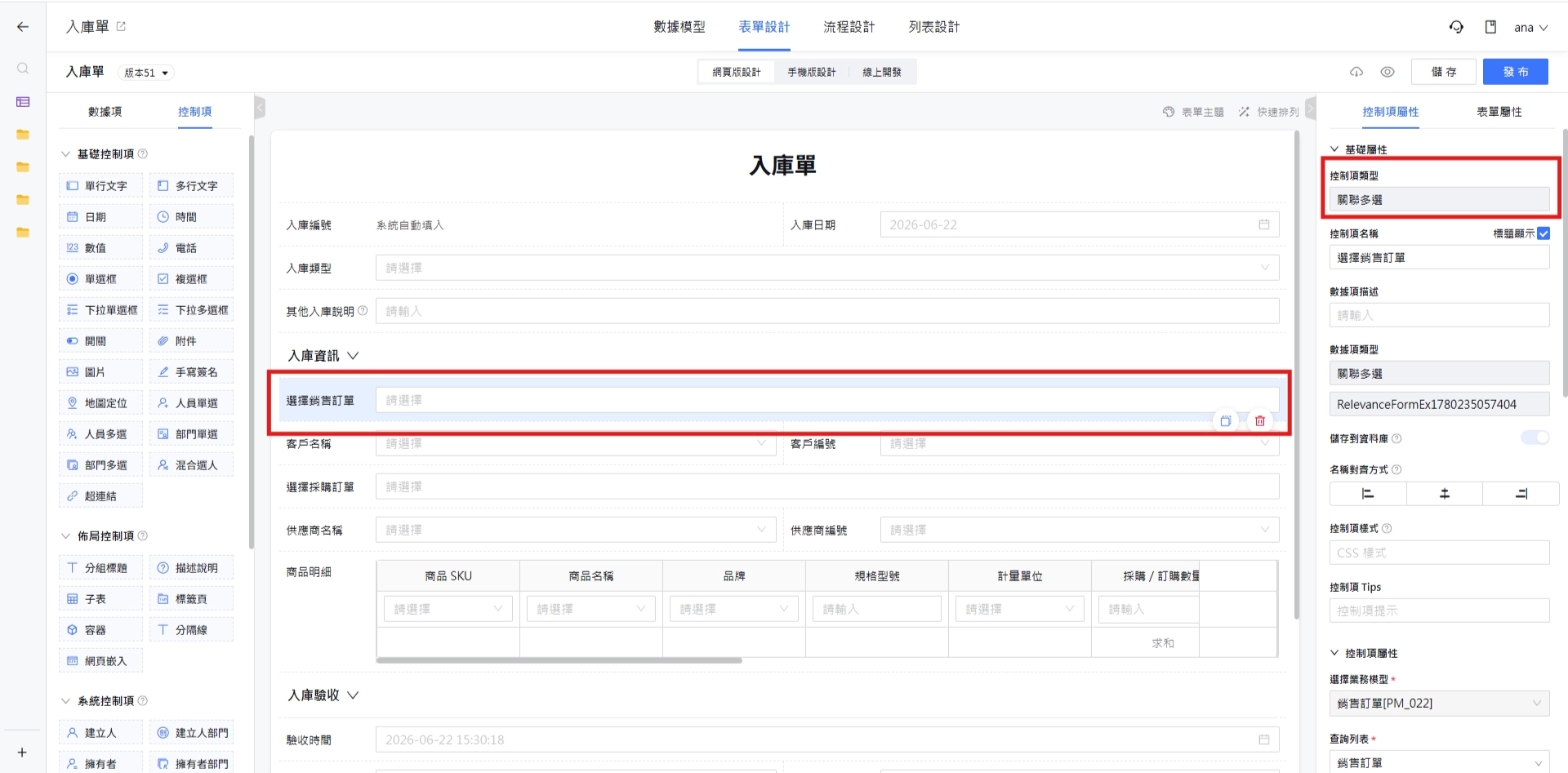Add a 時間 control
Viewport: 1568px width, 773px height.
tap(191, 216)
